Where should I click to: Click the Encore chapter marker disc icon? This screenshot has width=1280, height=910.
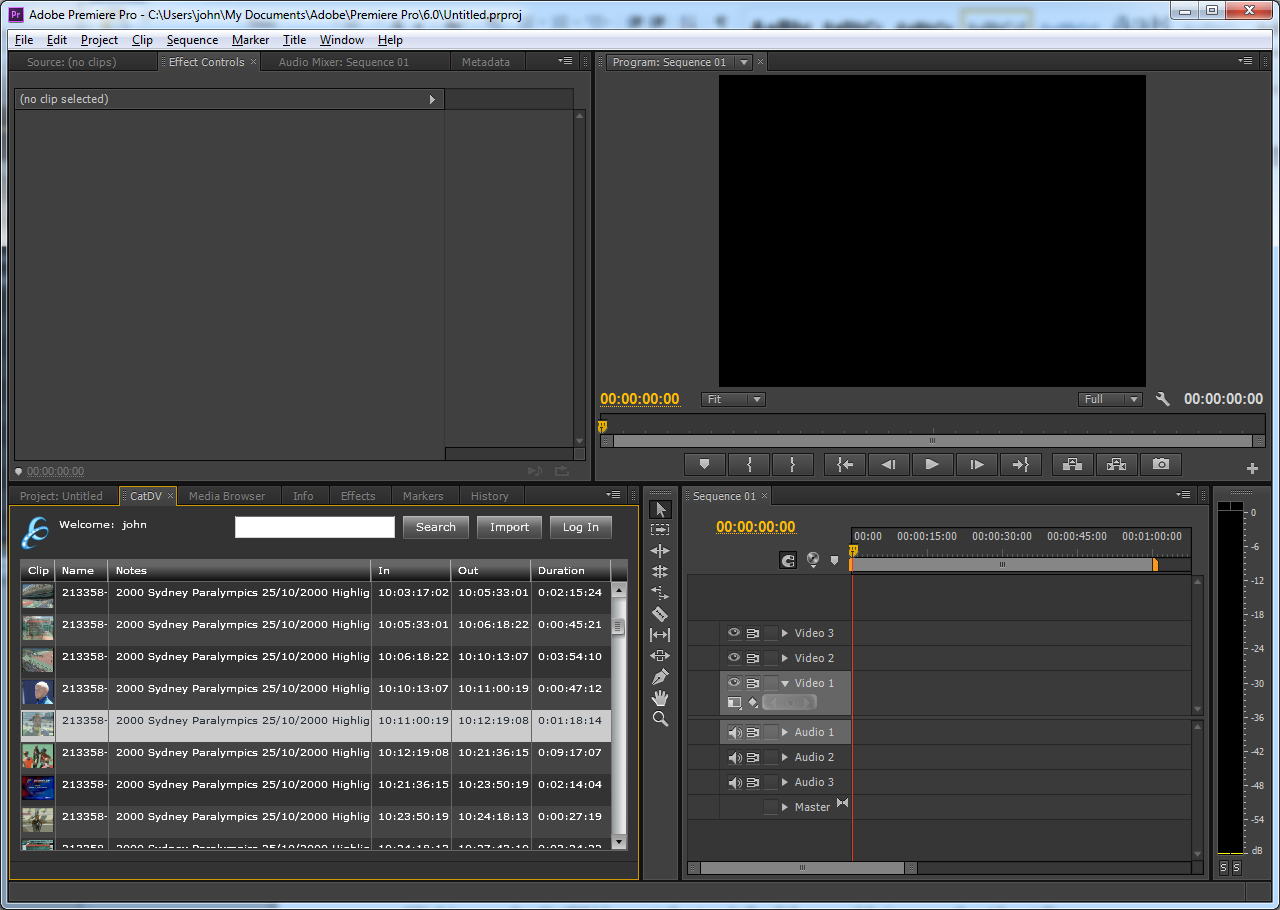click(x=813, y=561)
